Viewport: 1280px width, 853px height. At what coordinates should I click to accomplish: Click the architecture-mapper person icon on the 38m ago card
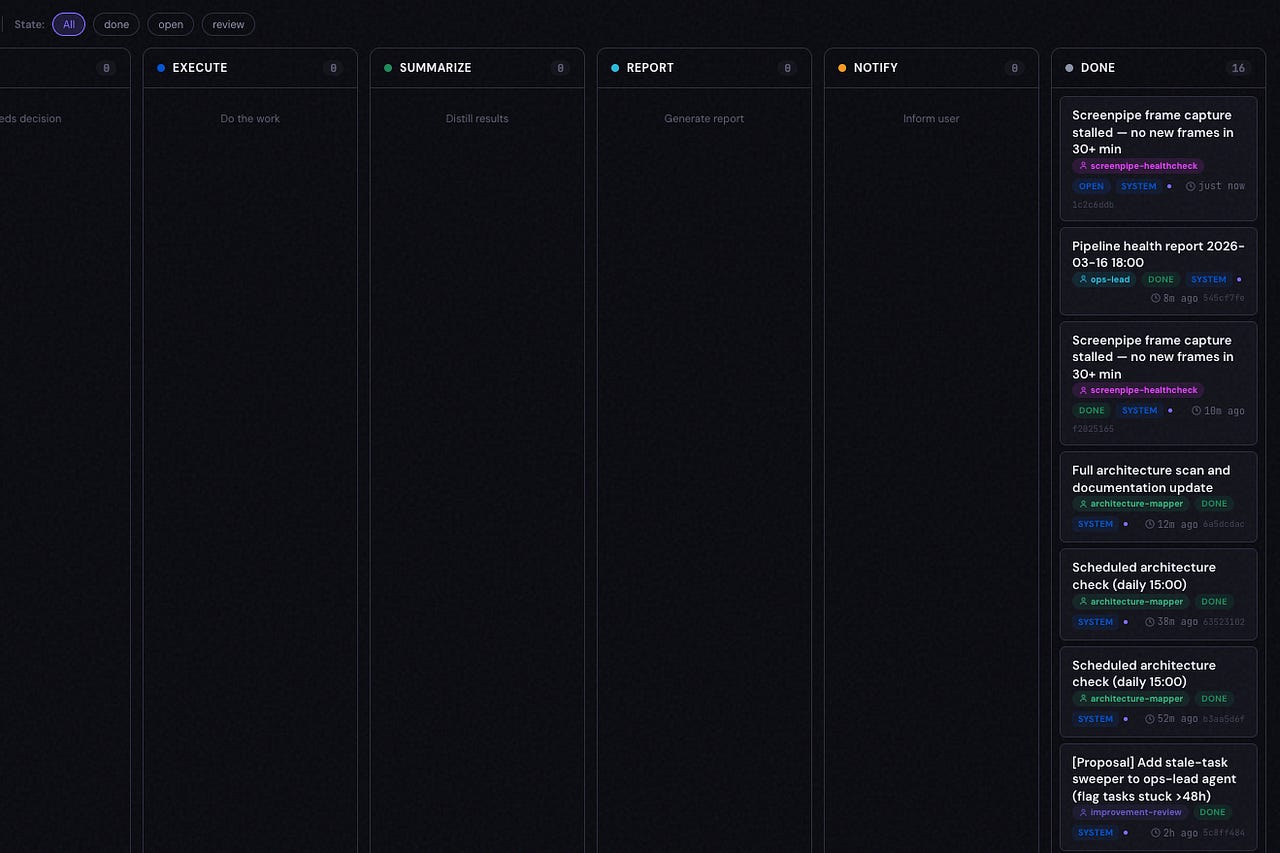pos(1083,602)
